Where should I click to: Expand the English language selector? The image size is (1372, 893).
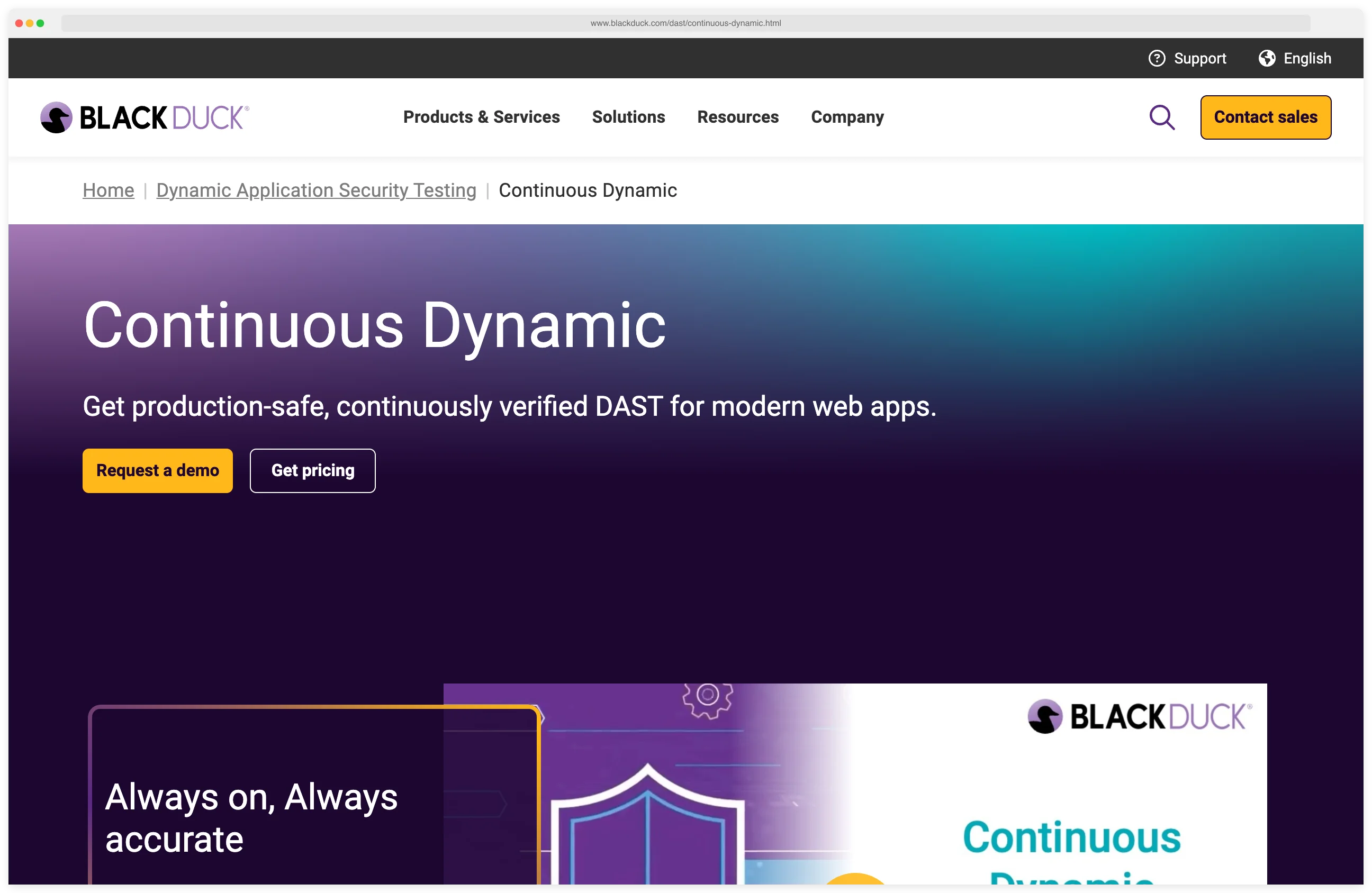(1307, 58)
